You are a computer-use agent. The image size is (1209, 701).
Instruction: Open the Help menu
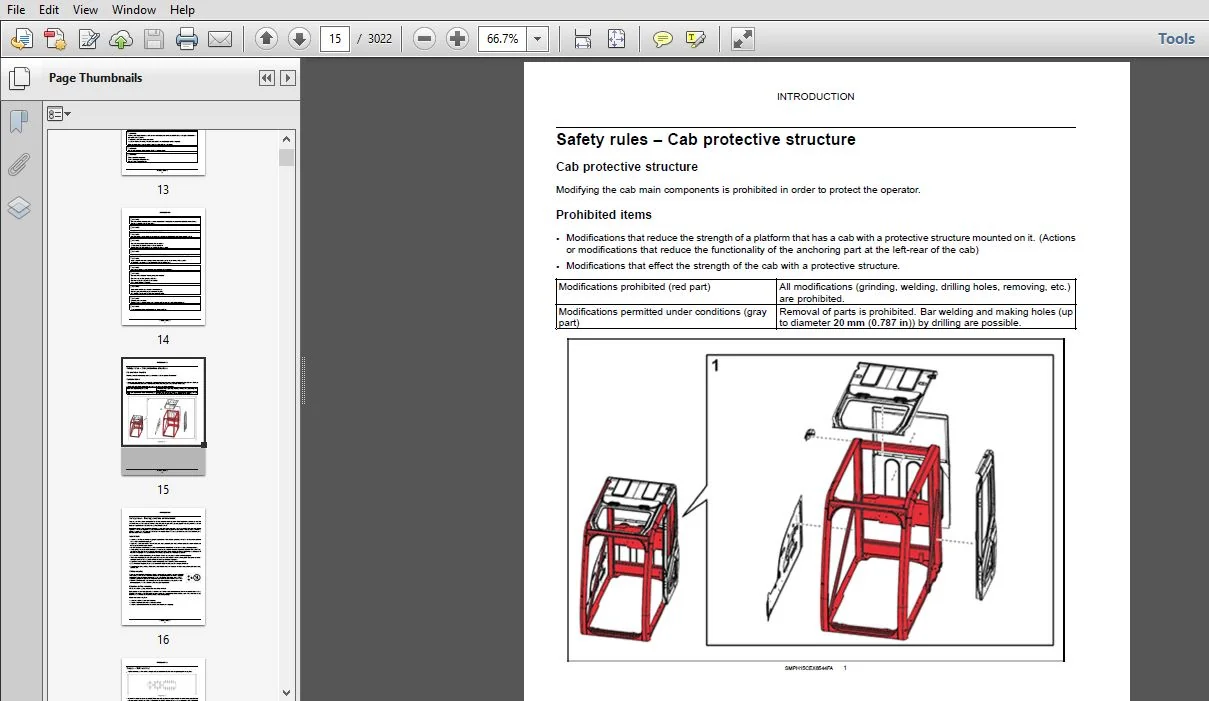pyautogui.click(x=183, y=10)
